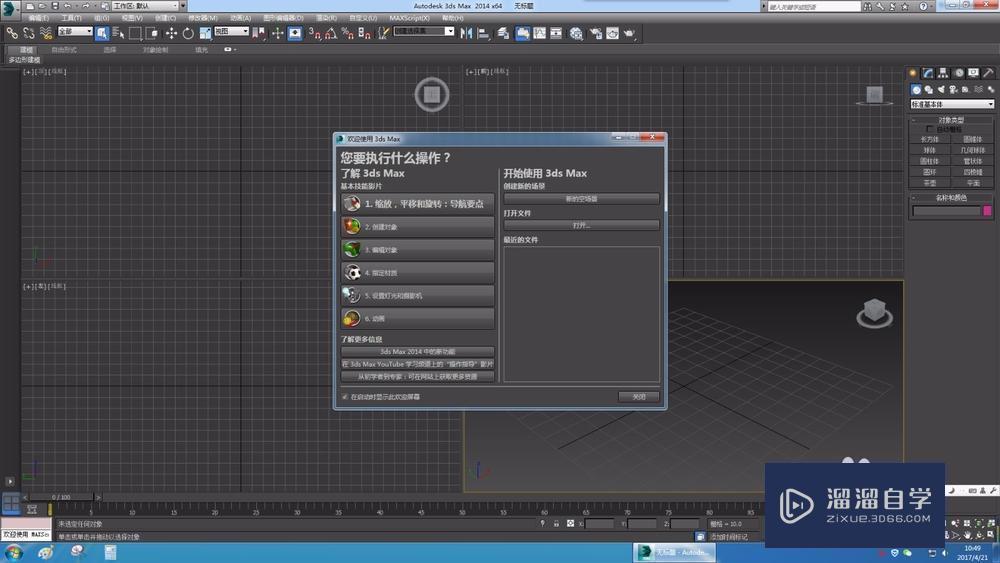
Task: Open Render Setup icon
Action: pos(595,33)
